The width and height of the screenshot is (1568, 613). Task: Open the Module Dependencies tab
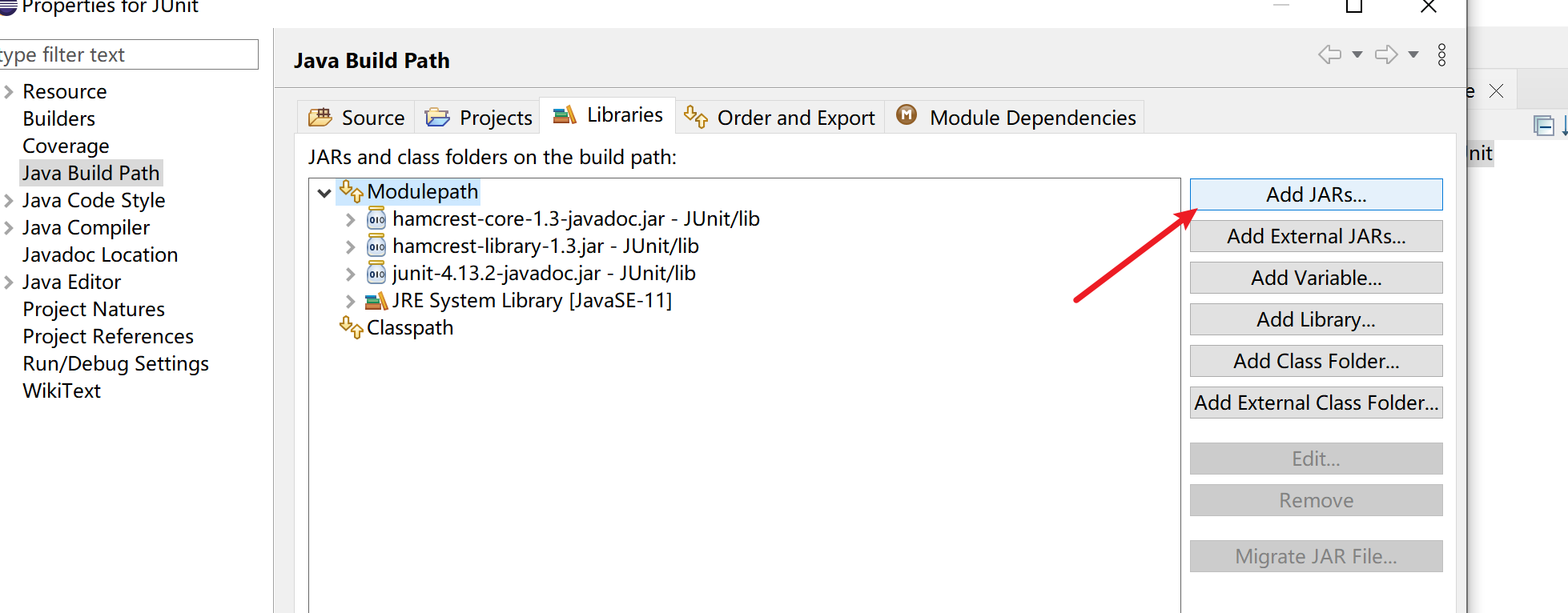click(1015, 118)
